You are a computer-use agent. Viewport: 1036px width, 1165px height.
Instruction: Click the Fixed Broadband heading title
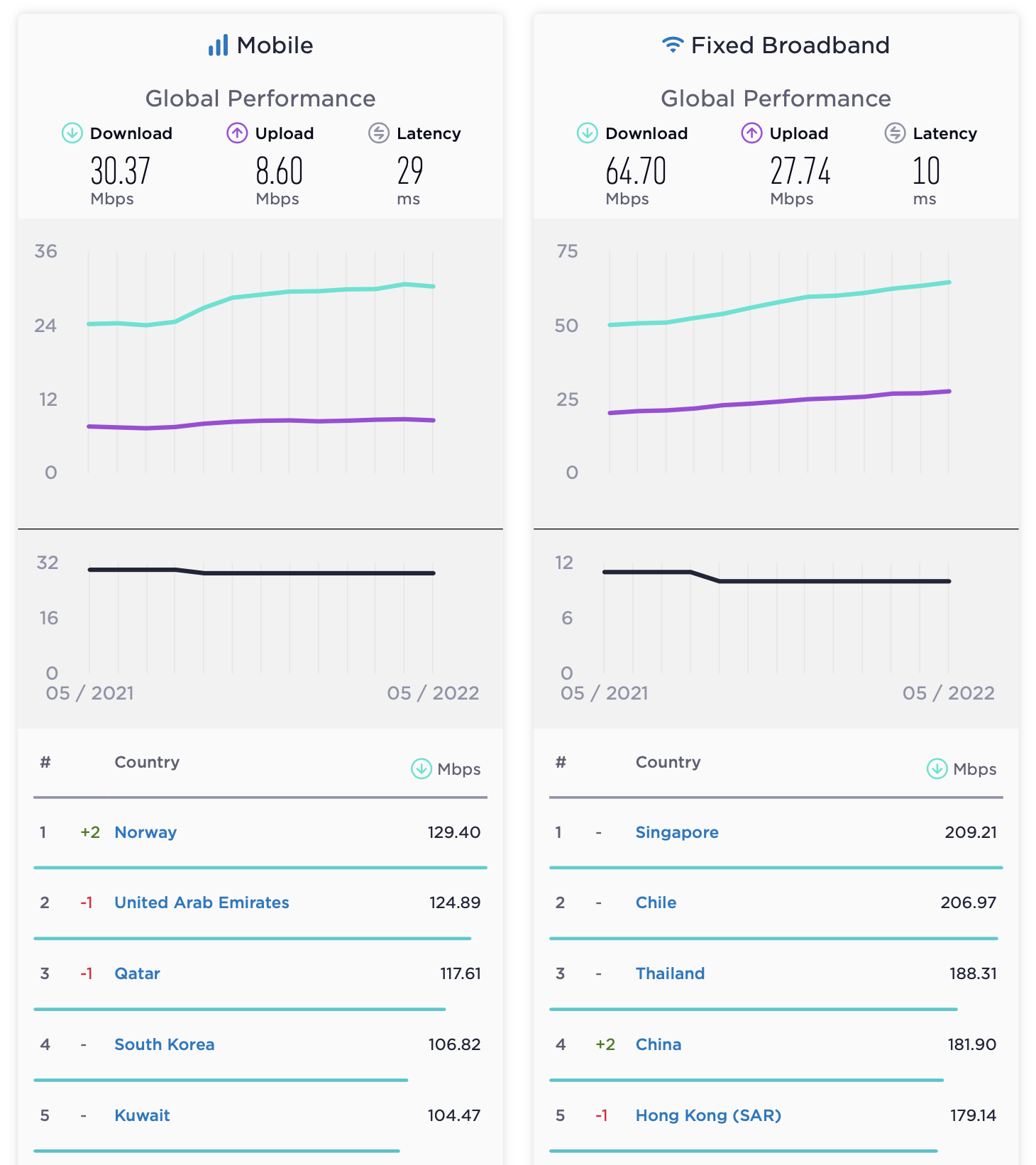pyautogui.click(x=790, y=45)
